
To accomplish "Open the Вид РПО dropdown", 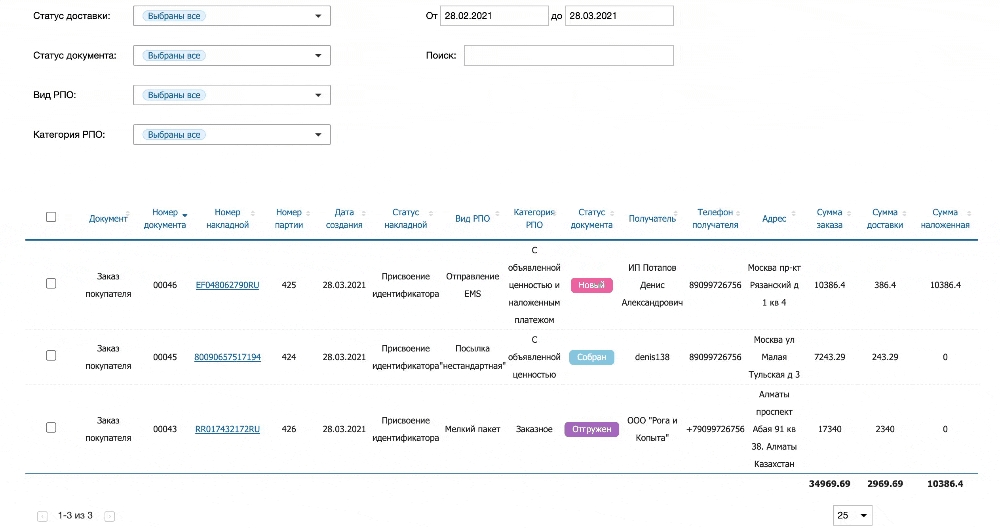I will [x=231, y=95].
